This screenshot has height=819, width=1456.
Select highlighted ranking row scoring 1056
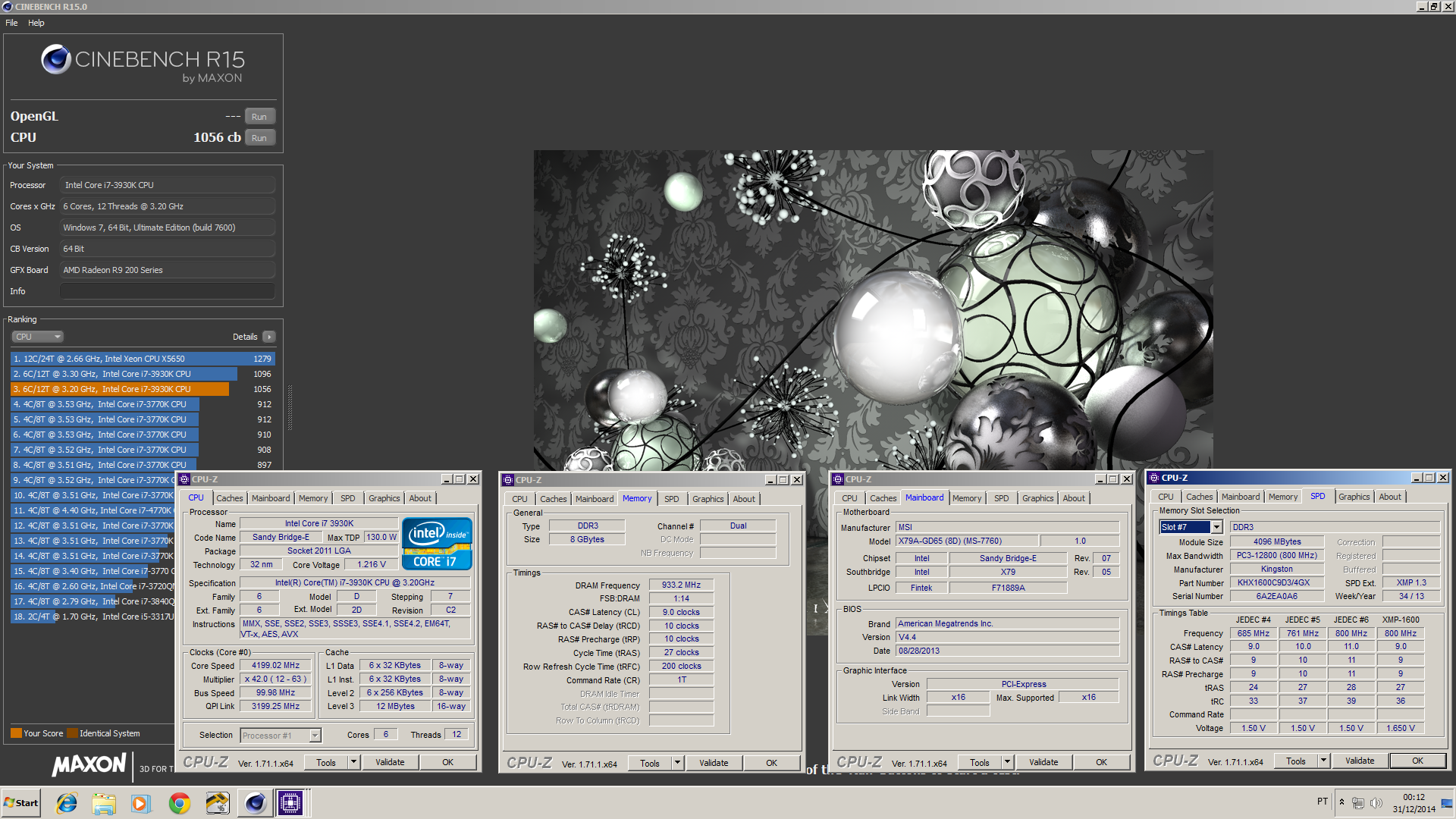point(143,389)
